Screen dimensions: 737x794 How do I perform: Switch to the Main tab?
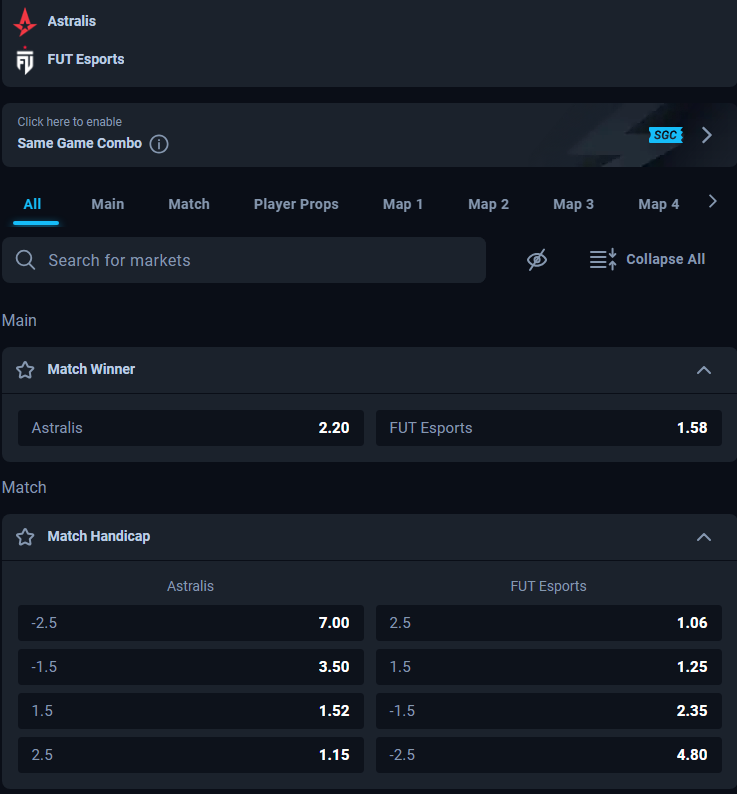(107, 204)
